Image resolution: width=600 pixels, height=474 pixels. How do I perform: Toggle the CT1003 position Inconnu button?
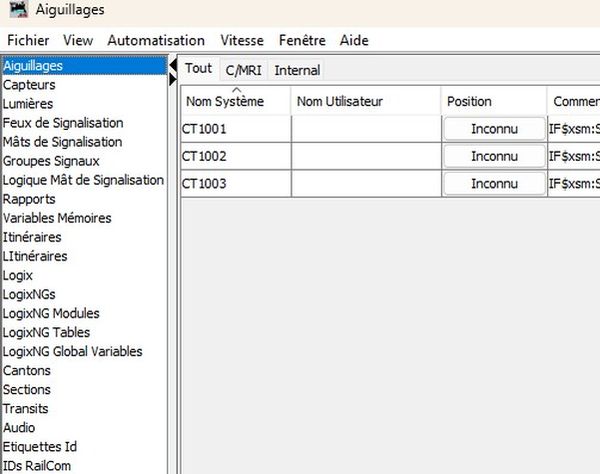[494, 184]
